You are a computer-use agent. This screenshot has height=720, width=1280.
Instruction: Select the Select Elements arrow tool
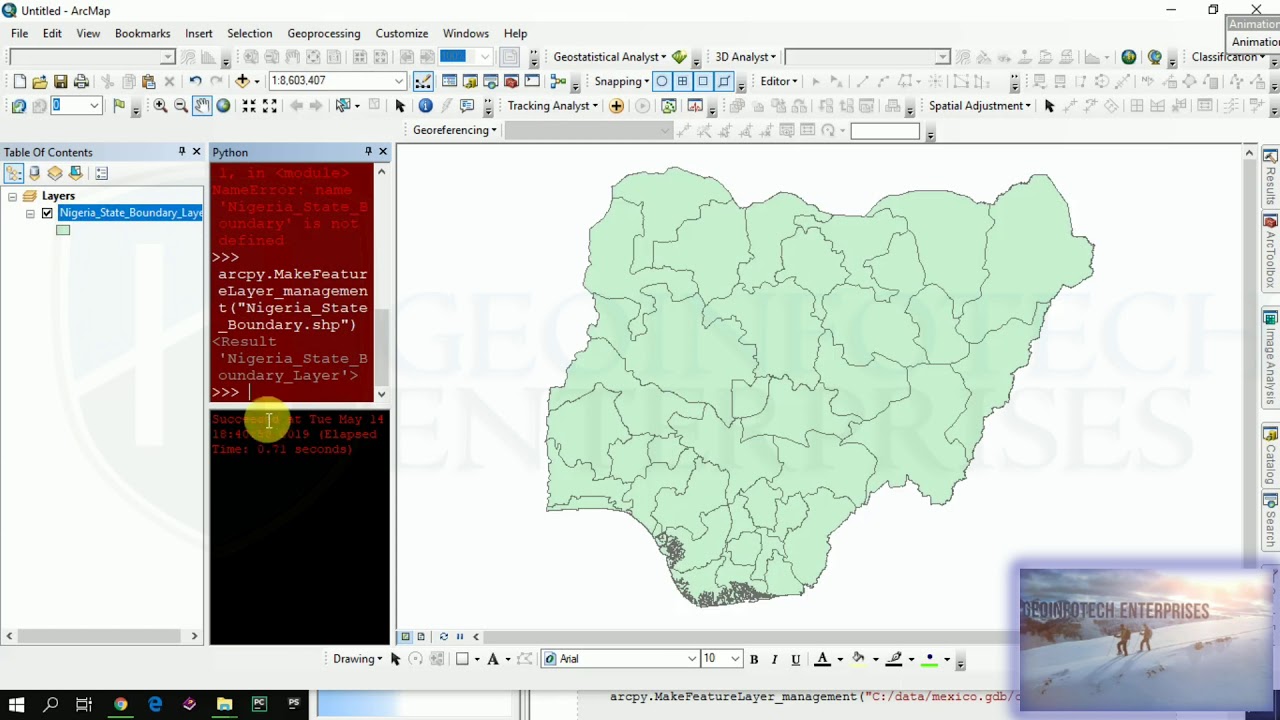(x=400, y=105)
